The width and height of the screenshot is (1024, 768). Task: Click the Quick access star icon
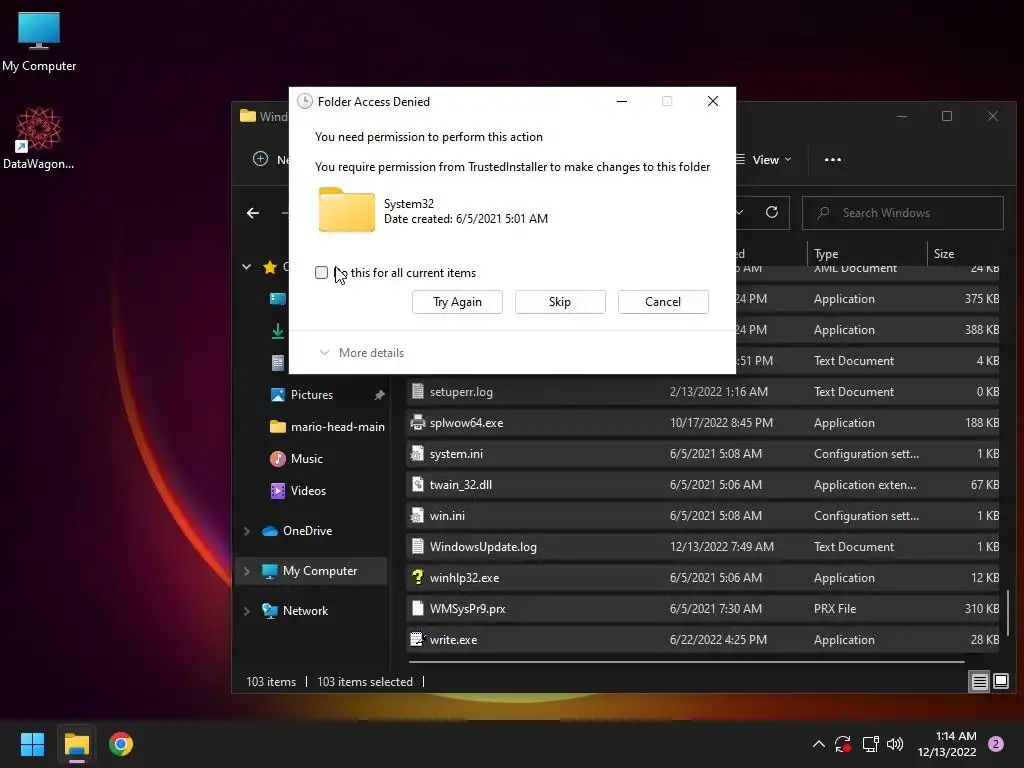(270, 266)
